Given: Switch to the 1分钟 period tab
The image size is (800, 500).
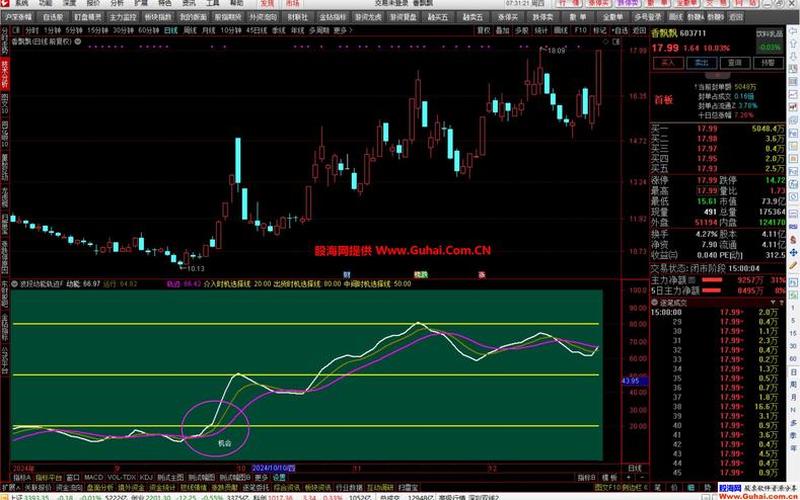Looking at the screenshot, I should pyautogui.click(x=52, y=31).
